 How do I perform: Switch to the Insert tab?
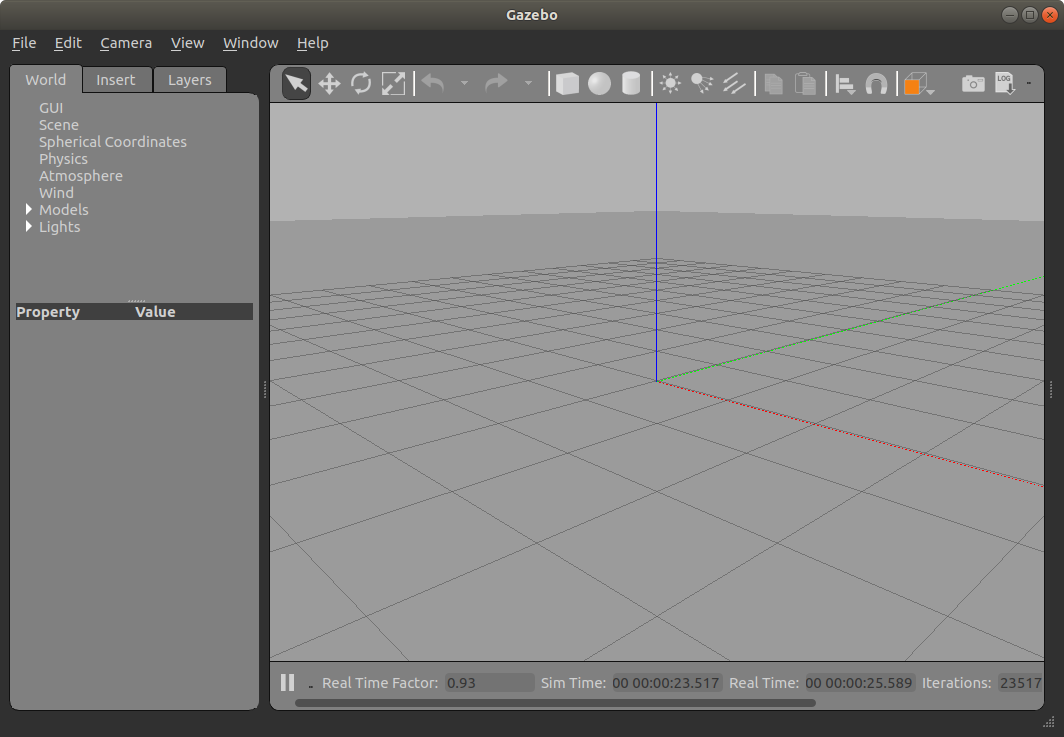(116, 79)
